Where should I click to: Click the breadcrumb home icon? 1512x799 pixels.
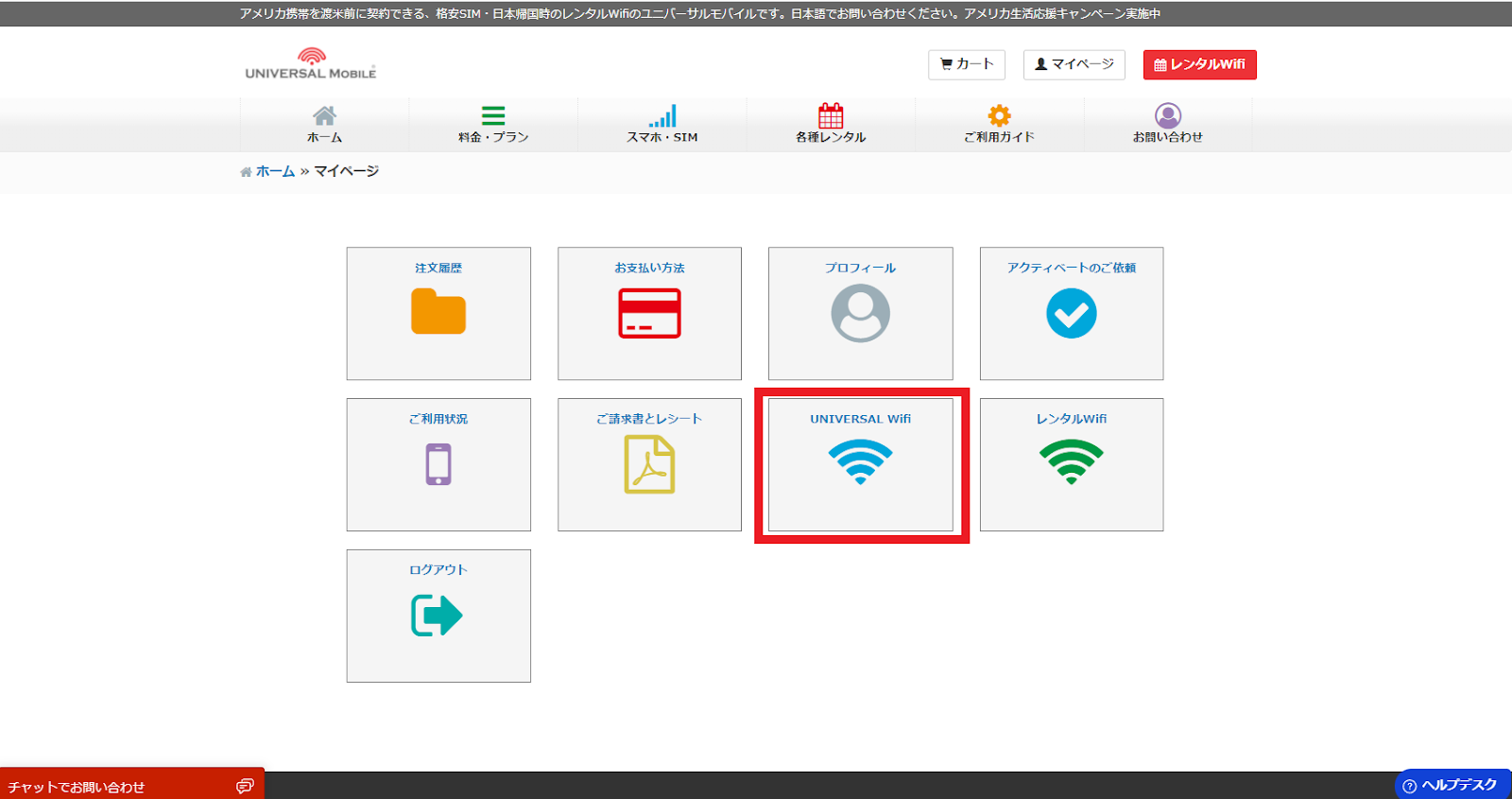246,172
